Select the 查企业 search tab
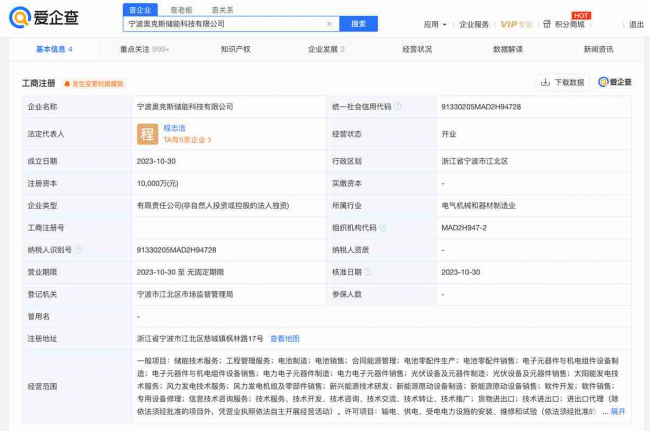The height and width of the screenshot is (431, 650). pos(140,10)
